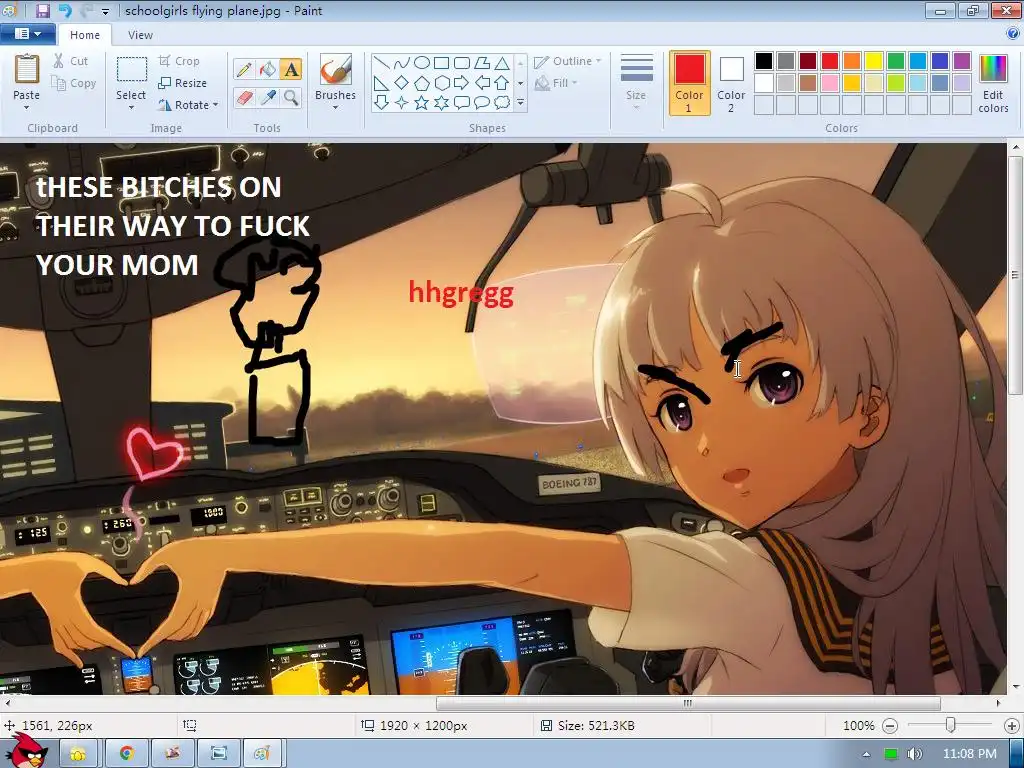Pick the black color swatch

[x=763, y=61]
